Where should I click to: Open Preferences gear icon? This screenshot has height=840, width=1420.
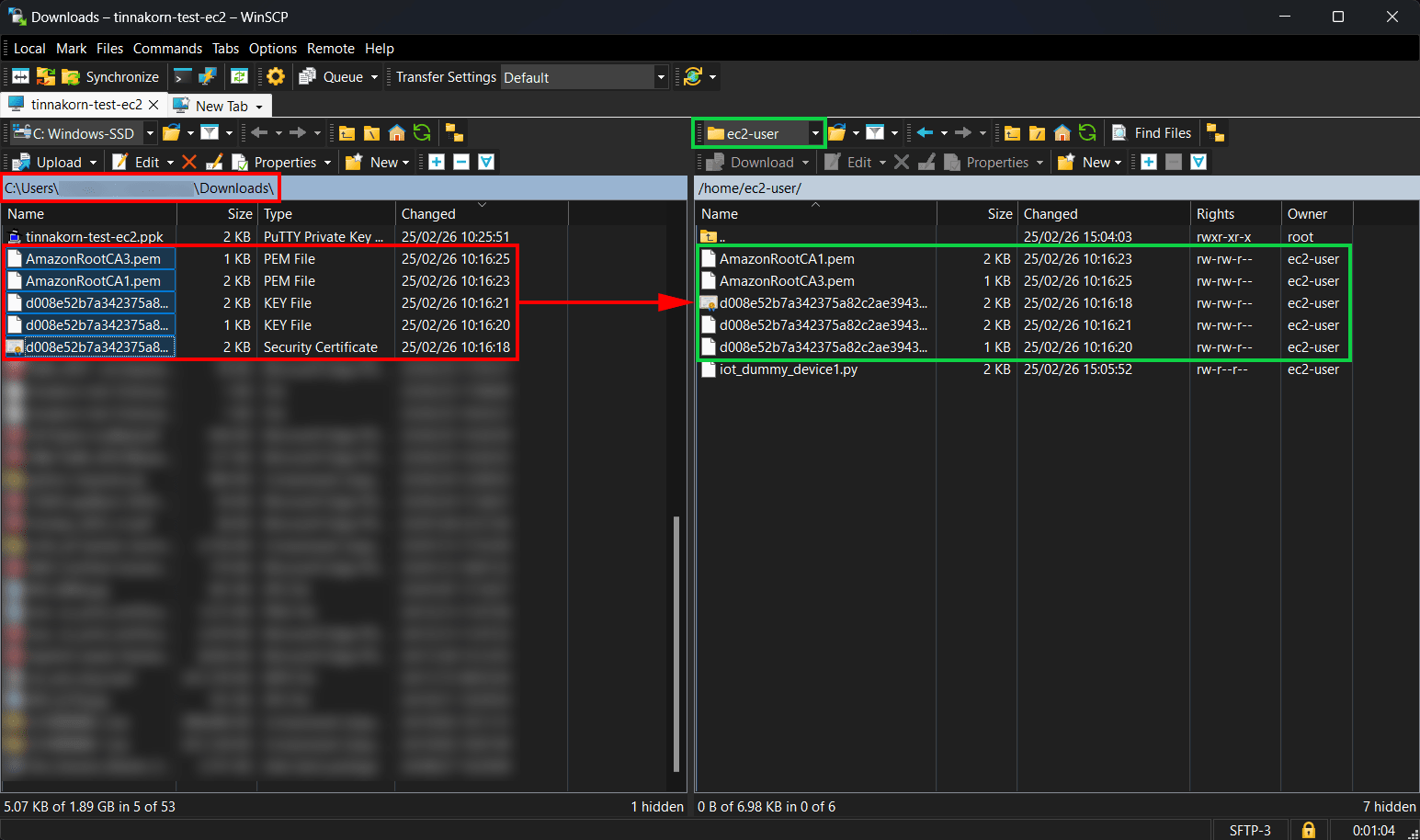pos(276,77)
